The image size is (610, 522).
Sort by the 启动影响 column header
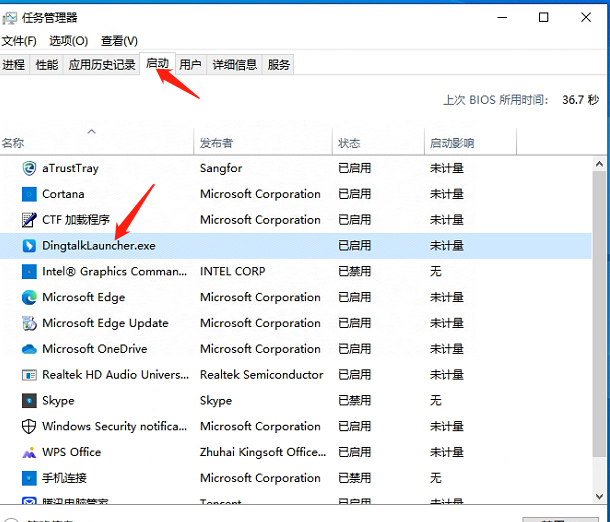click(470, 141)
